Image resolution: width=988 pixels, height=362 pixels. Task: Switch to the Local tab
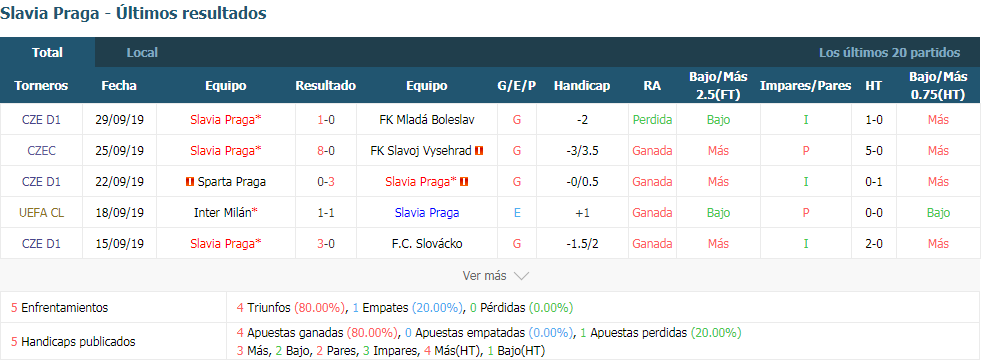[x=142, y=53]
